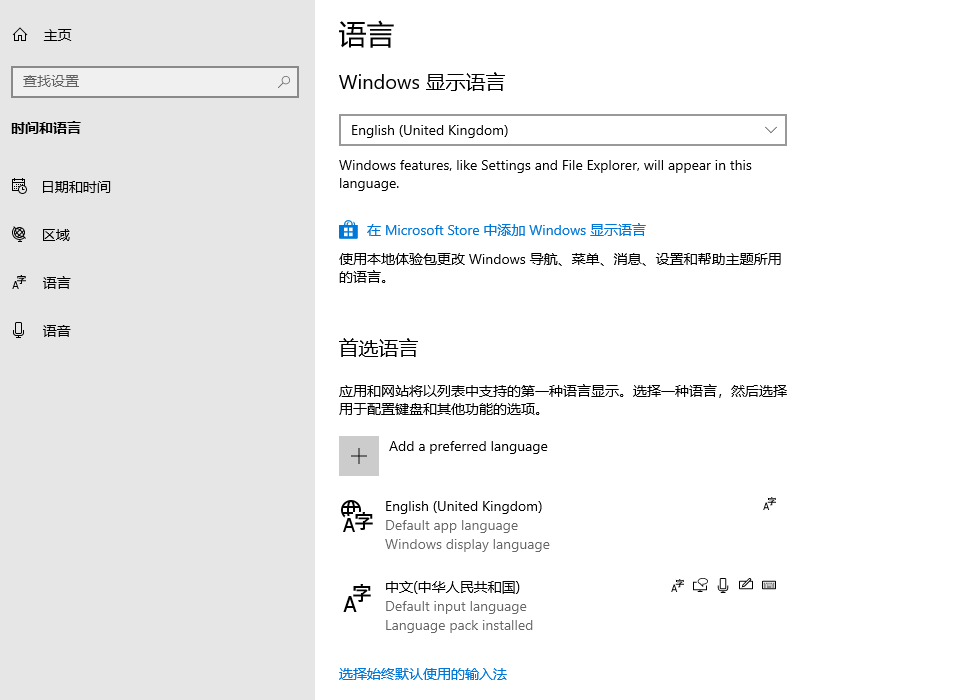Screen dimensions: 972x700
Task: Click the 区域 globe icon
Action: (19, 234)
